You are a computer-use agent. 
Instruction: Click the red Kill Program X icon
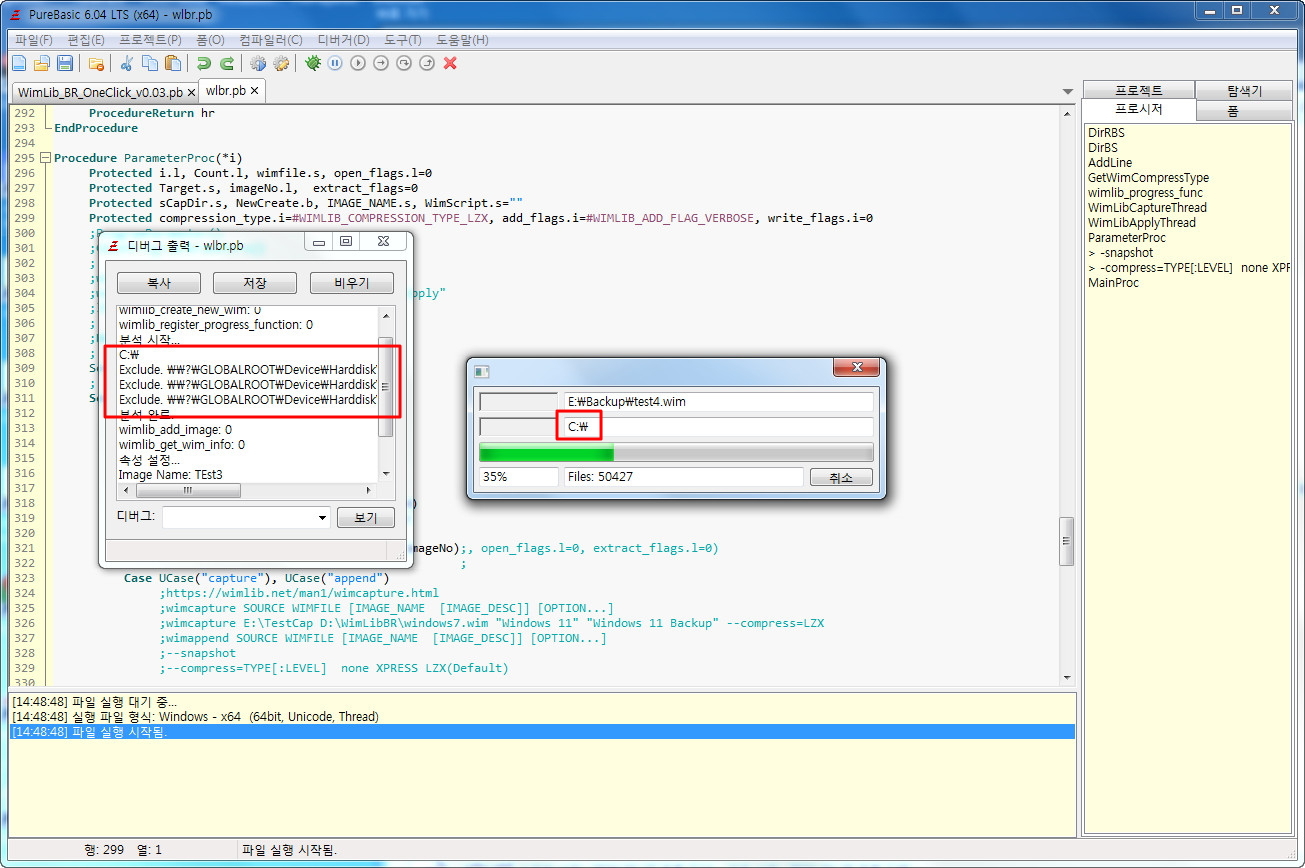[x=450, y=63]
